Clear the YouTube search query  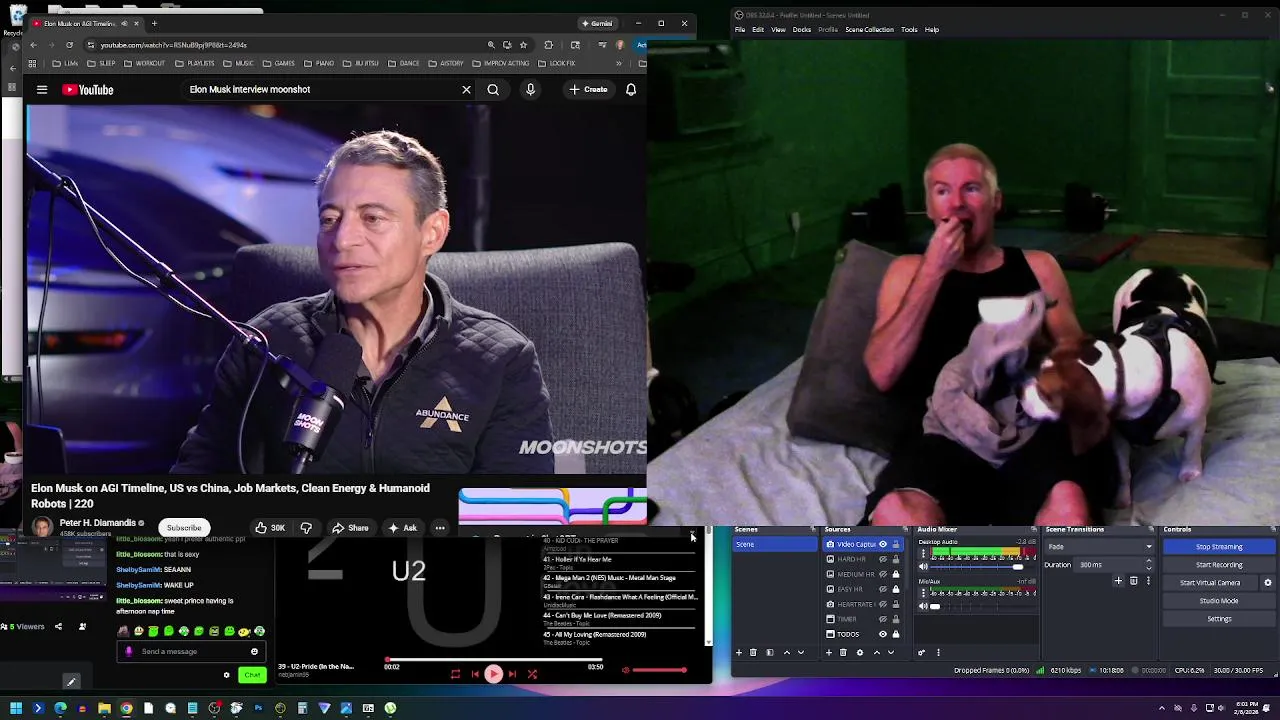coord(466,89)
